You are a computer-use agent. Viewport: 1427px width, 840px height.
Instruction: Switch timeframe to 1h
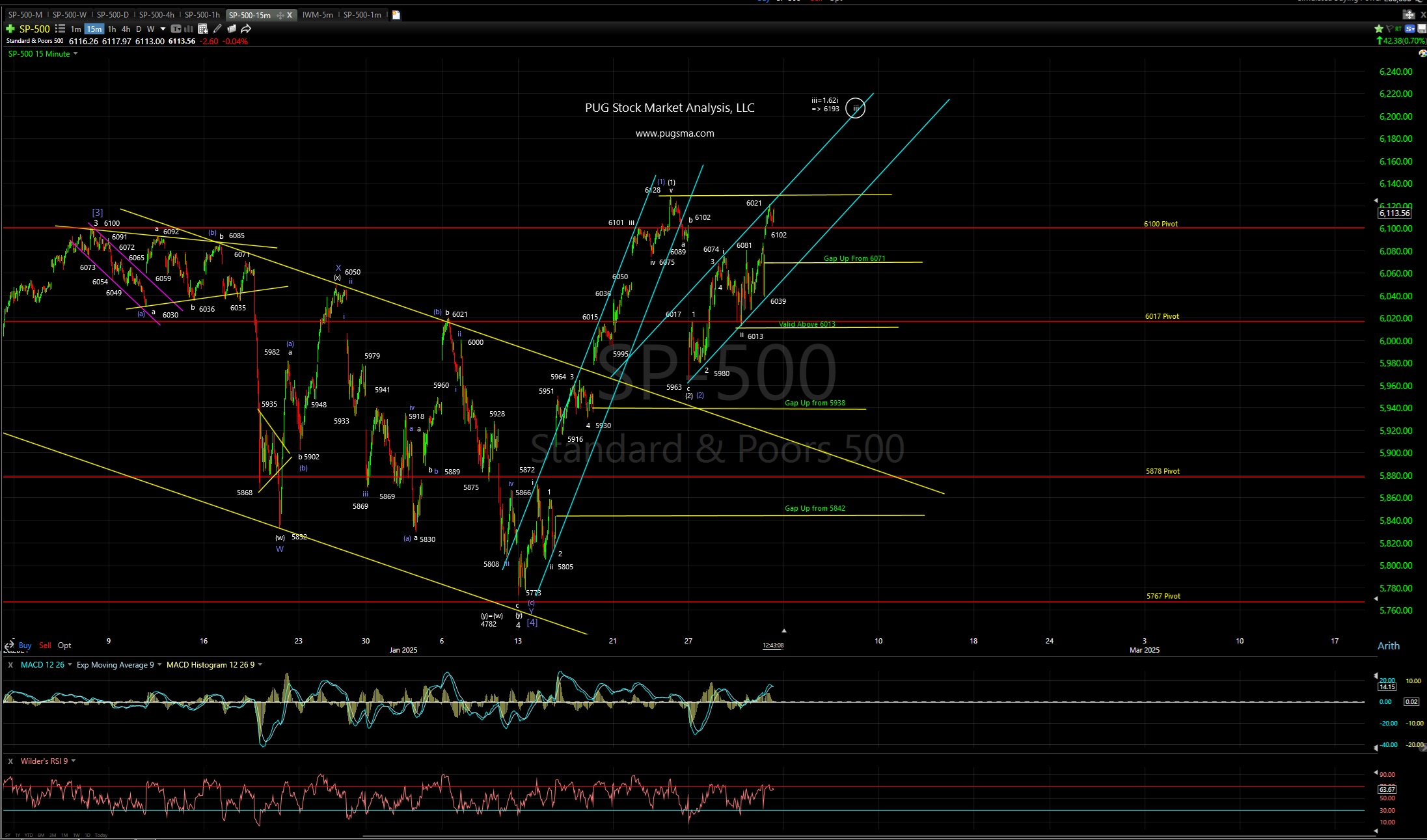(x=112, y=29)
